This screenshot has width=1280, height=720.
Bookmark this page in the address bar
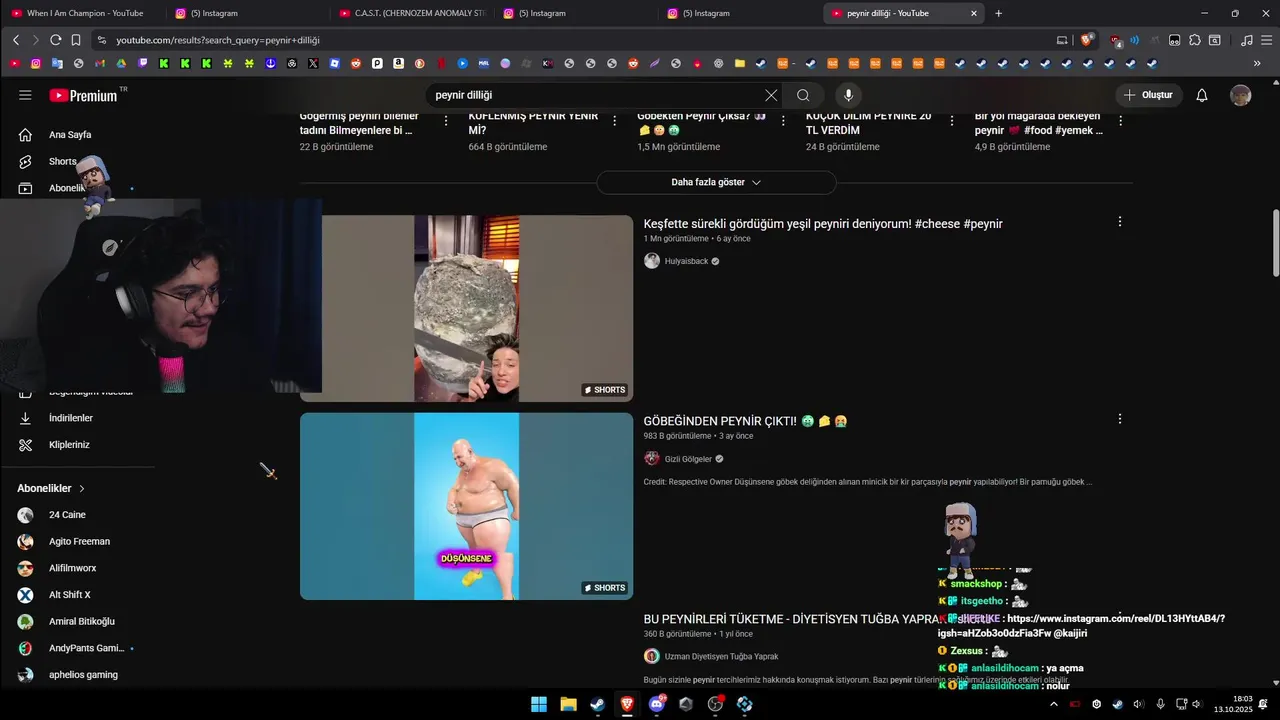76,40
